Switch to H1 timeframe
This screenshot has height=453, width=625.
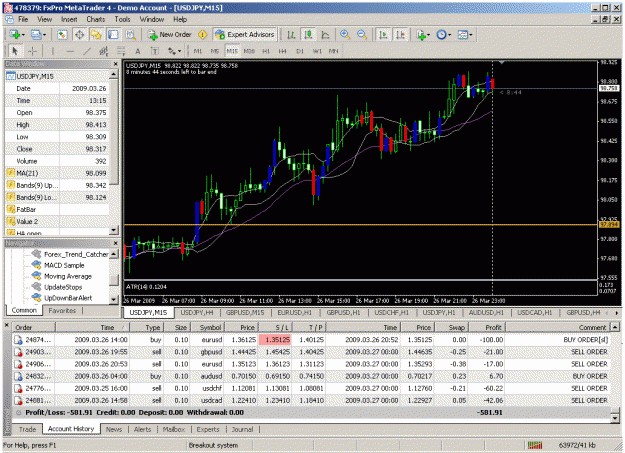pyautogui.click(x=266, y=51)
